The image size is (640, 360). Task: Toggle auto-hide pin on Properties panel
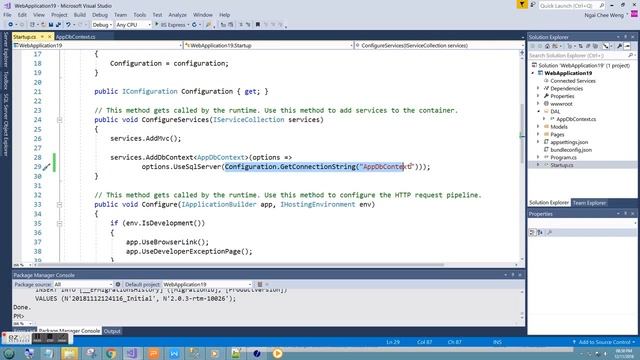point(625,214)
